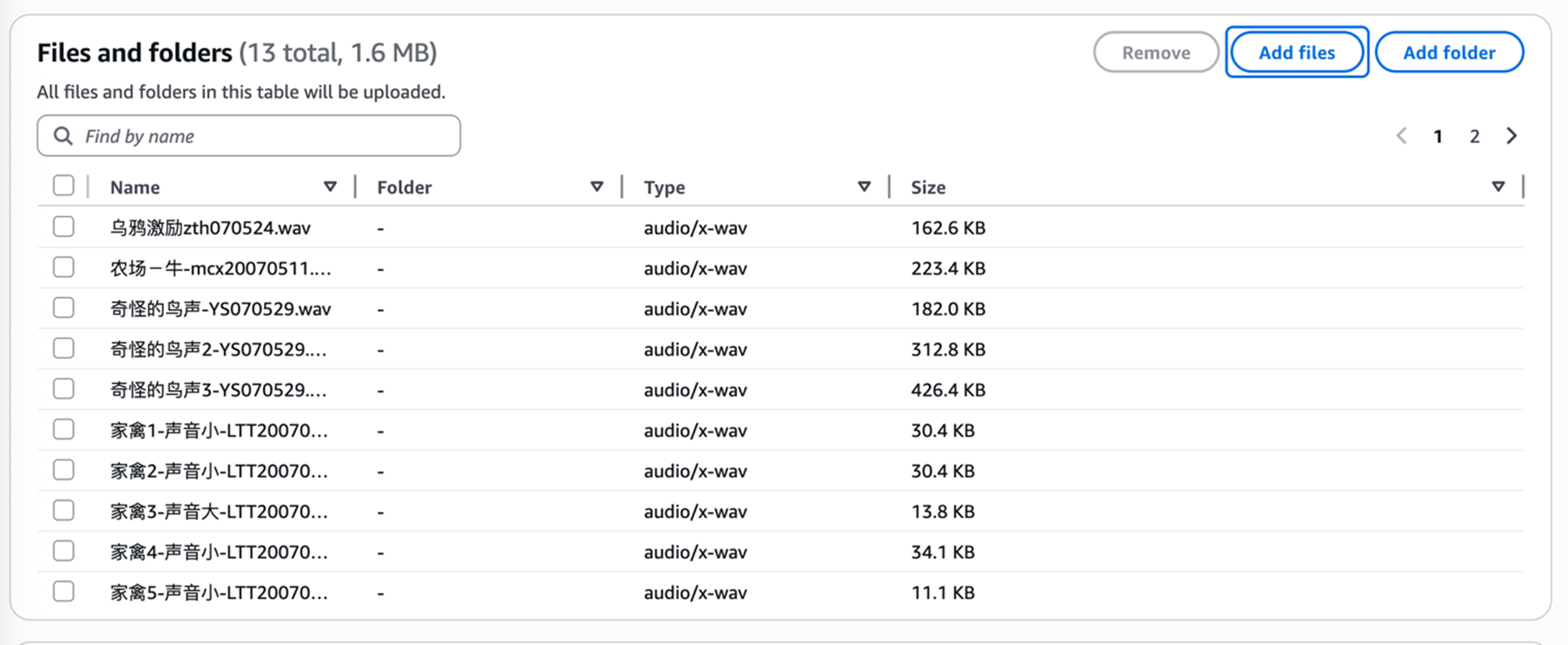Check the 11.1 KB file row
Viewport: 1568px width, 645px height.
point(63,591)
